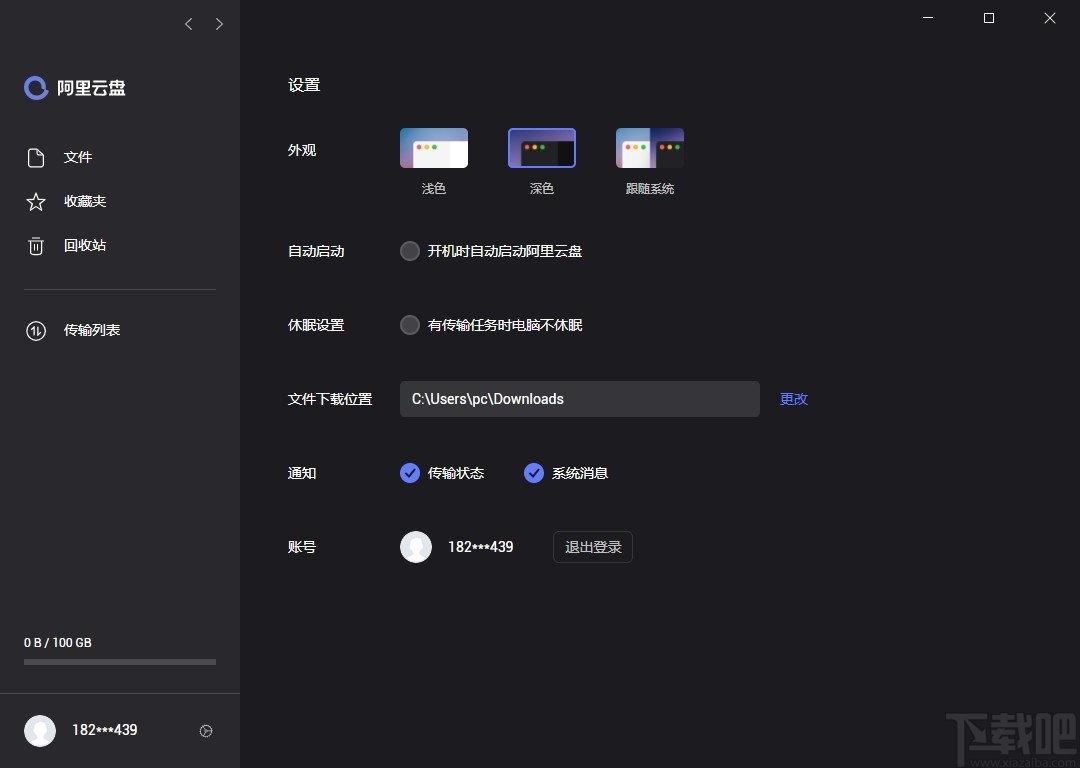Select the 浅色 light theme thumbnail

[x=434, y=148]
